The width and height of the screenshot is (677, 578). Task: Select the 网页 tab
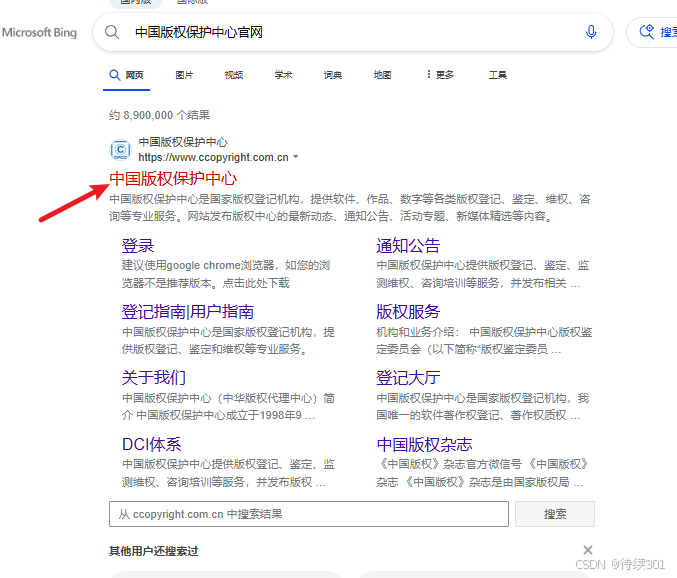click(x=127, y=75)
